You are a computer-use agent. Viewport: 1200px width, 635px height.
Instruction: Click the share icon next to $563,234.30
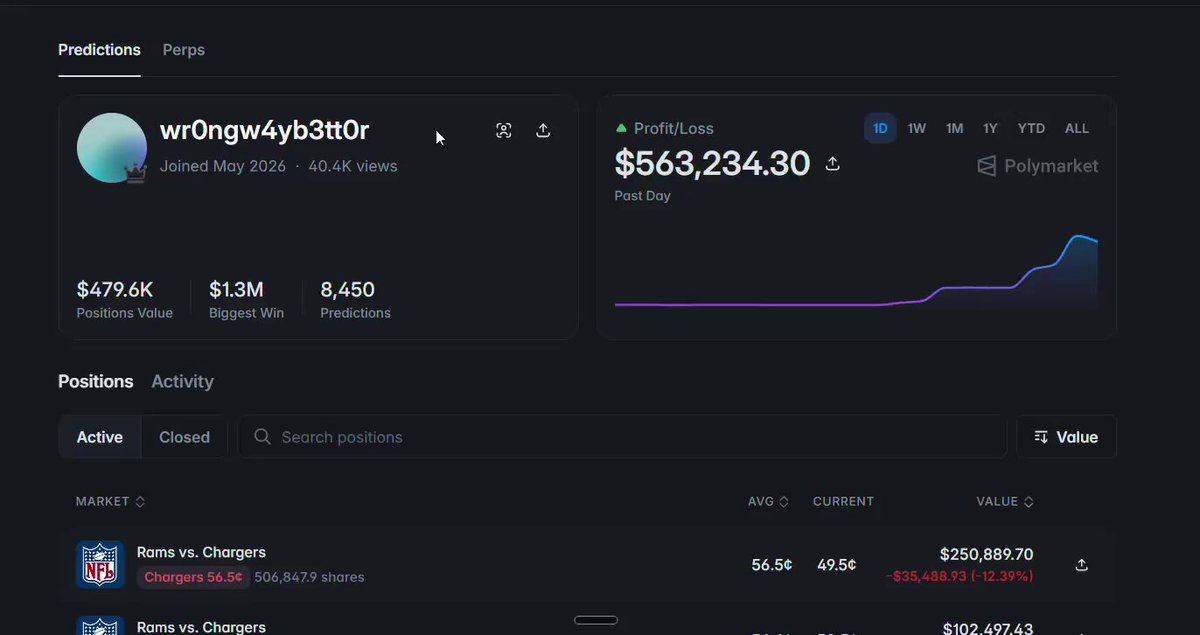coord(832,164)
